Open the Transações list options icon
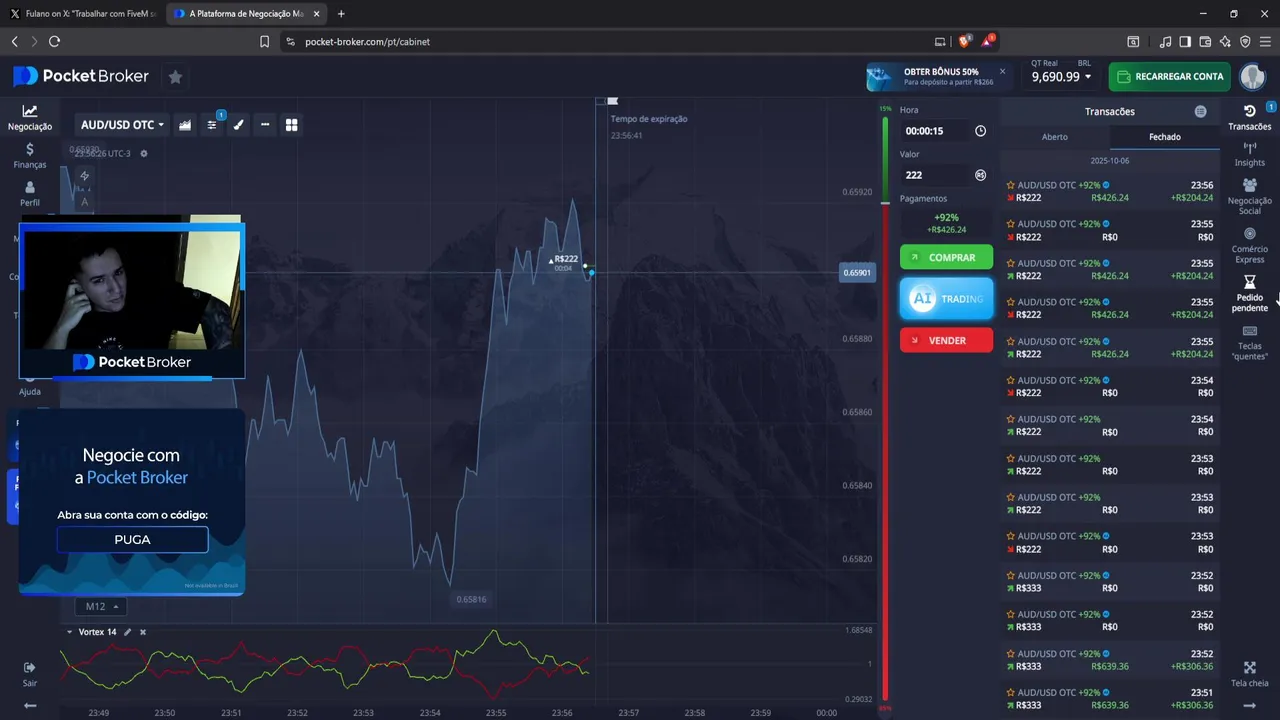The height and width of the screenshot is (720, 1280). 1200,112
